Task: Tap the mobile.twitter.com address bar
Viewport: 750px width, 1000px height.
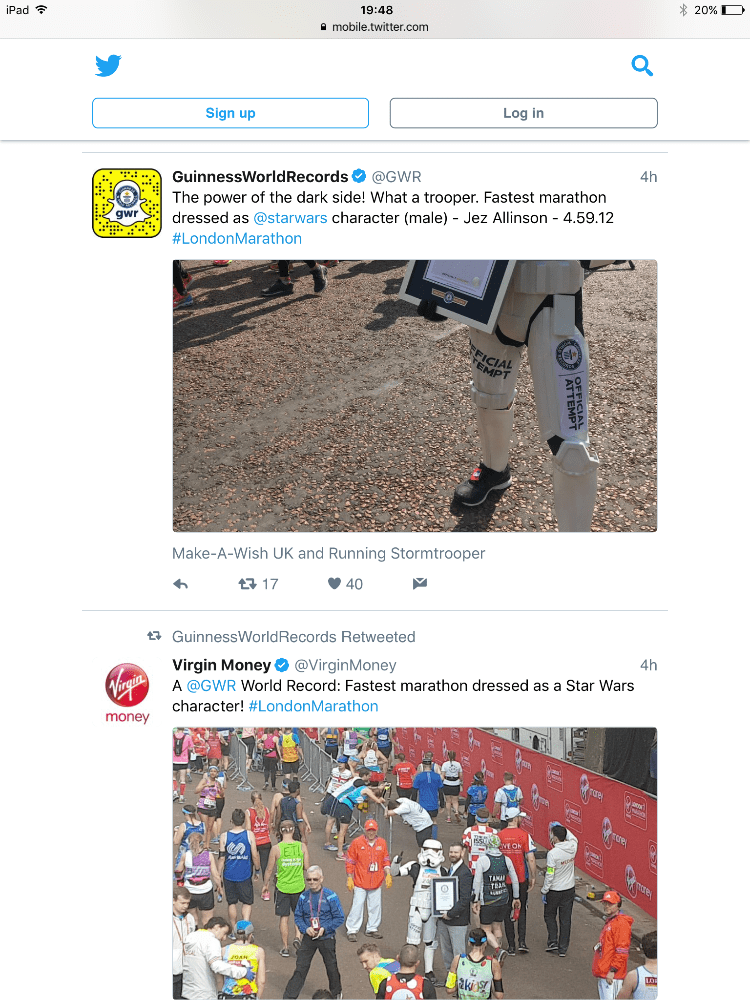Action: (375, 27)
